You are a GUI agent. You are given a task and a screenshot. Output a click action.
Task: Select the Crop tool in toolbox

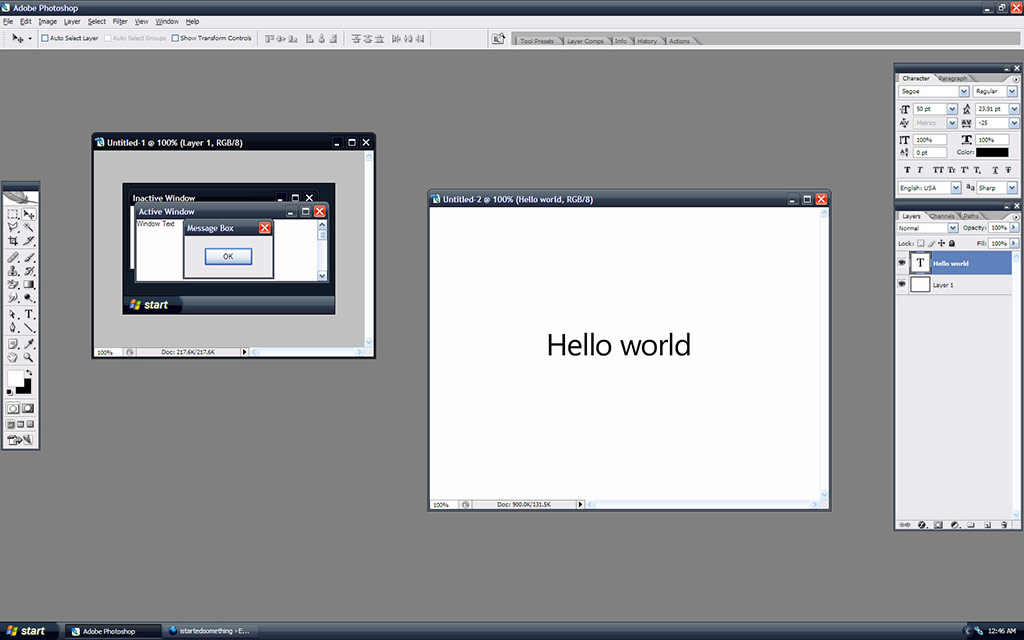[x=13, y=241]
